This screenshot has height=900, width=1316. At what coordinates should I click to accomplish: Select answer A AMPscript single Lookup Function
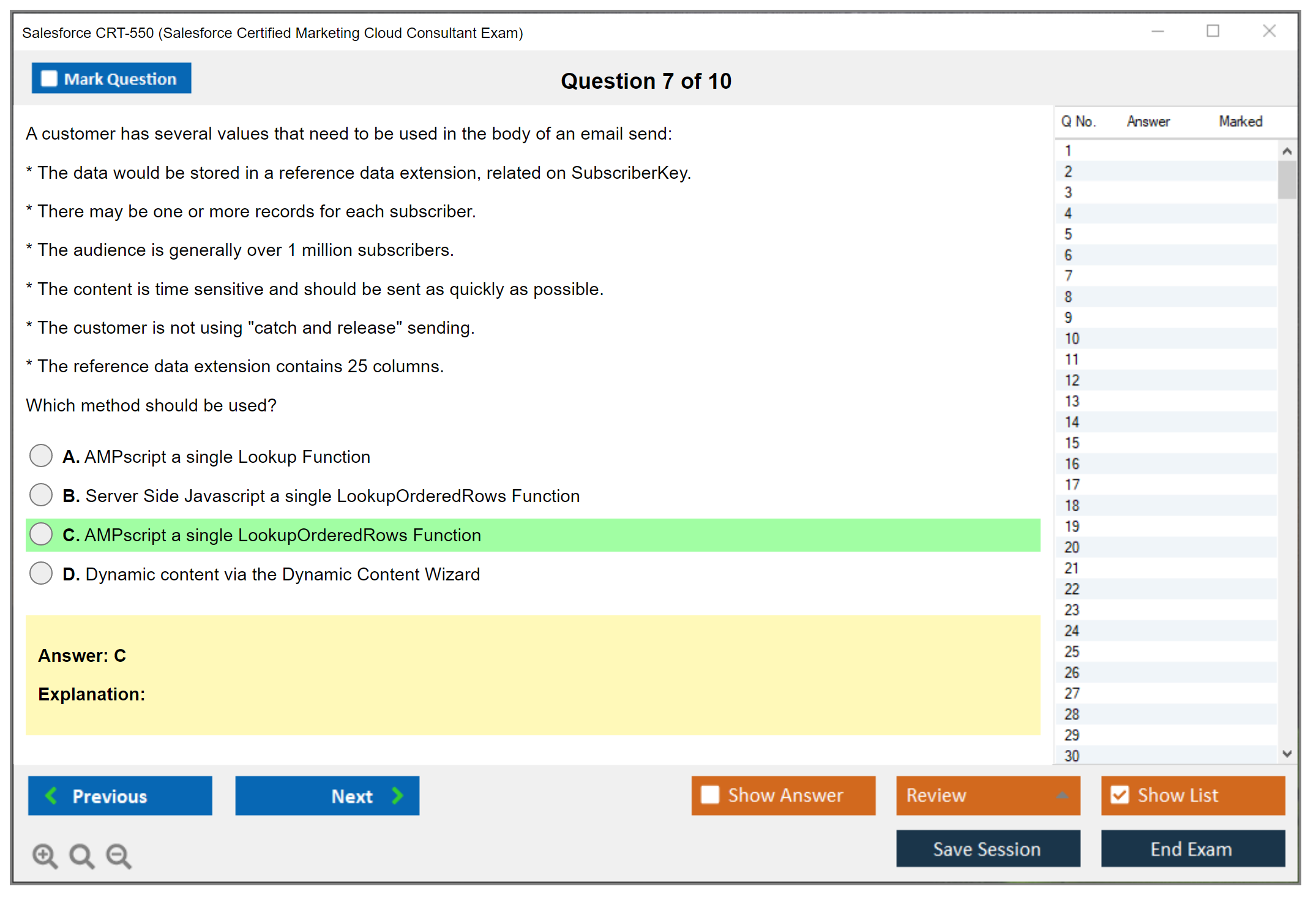point(41,456)
